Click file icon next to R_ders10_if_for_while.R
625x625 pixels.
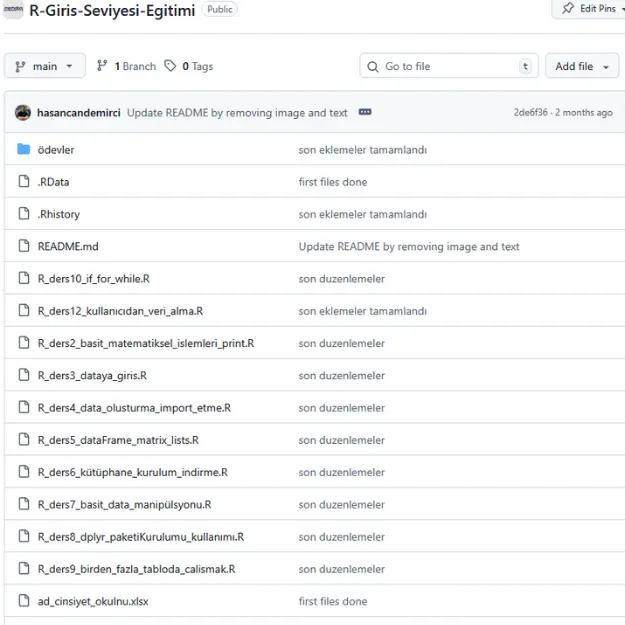24,278
